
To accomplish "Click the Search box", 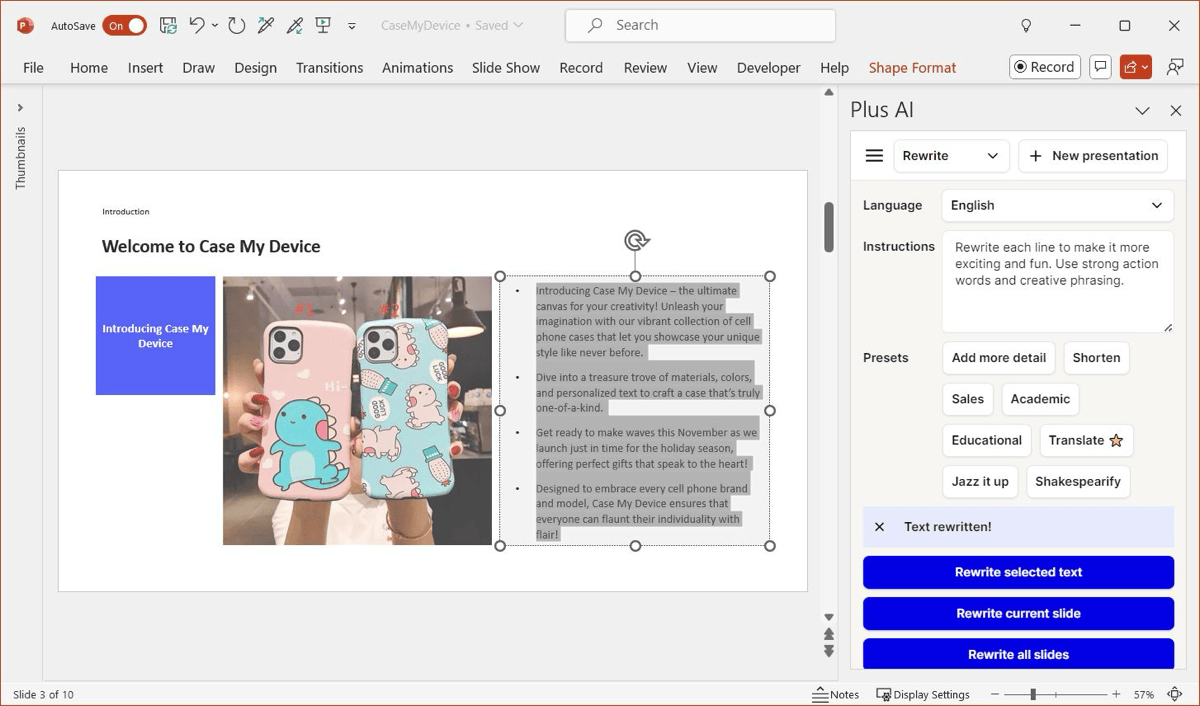I will pos(700,25).
